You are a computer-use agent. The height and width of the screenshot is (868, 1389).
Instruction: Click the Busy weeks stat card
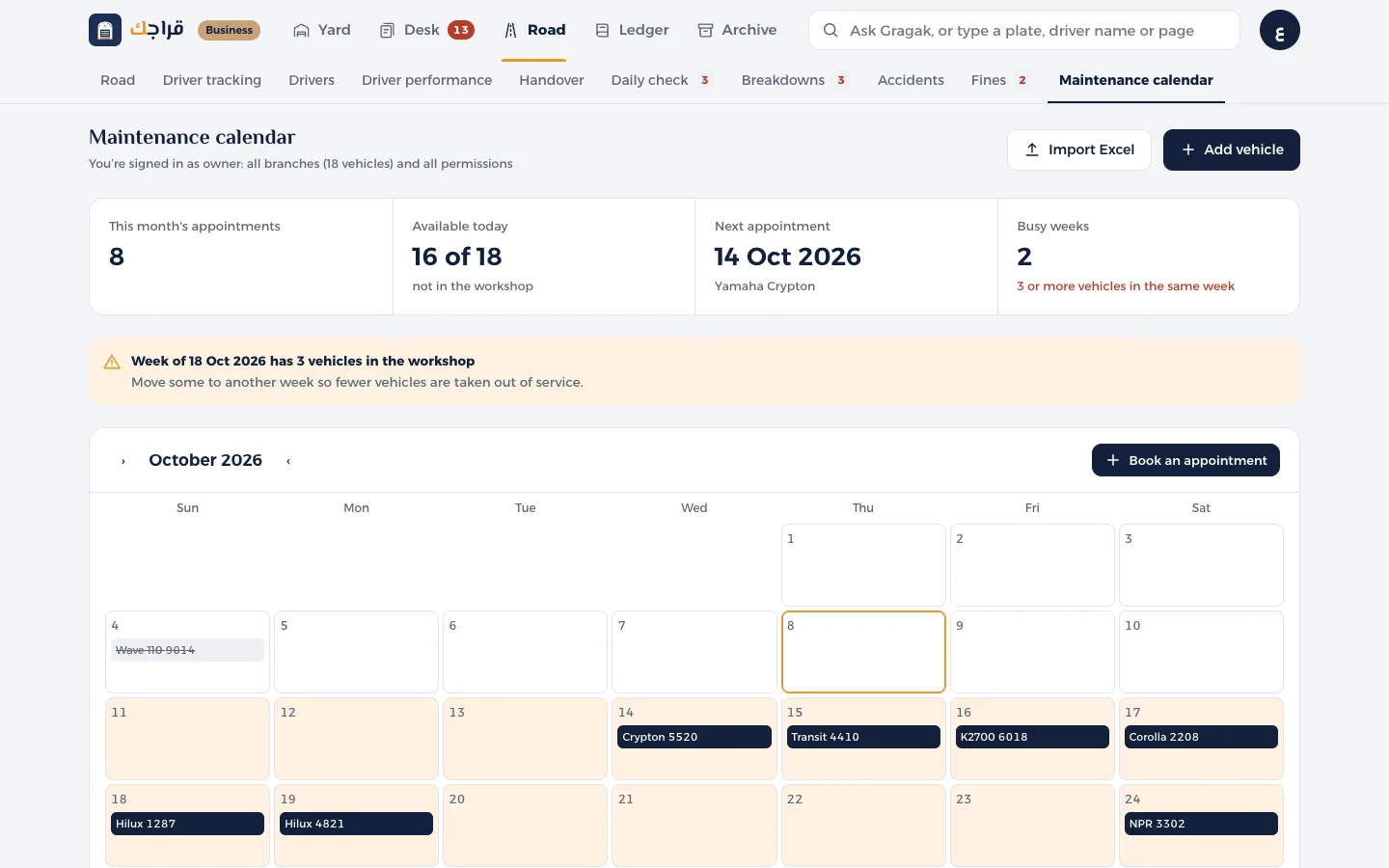[x=1148, y=257]
